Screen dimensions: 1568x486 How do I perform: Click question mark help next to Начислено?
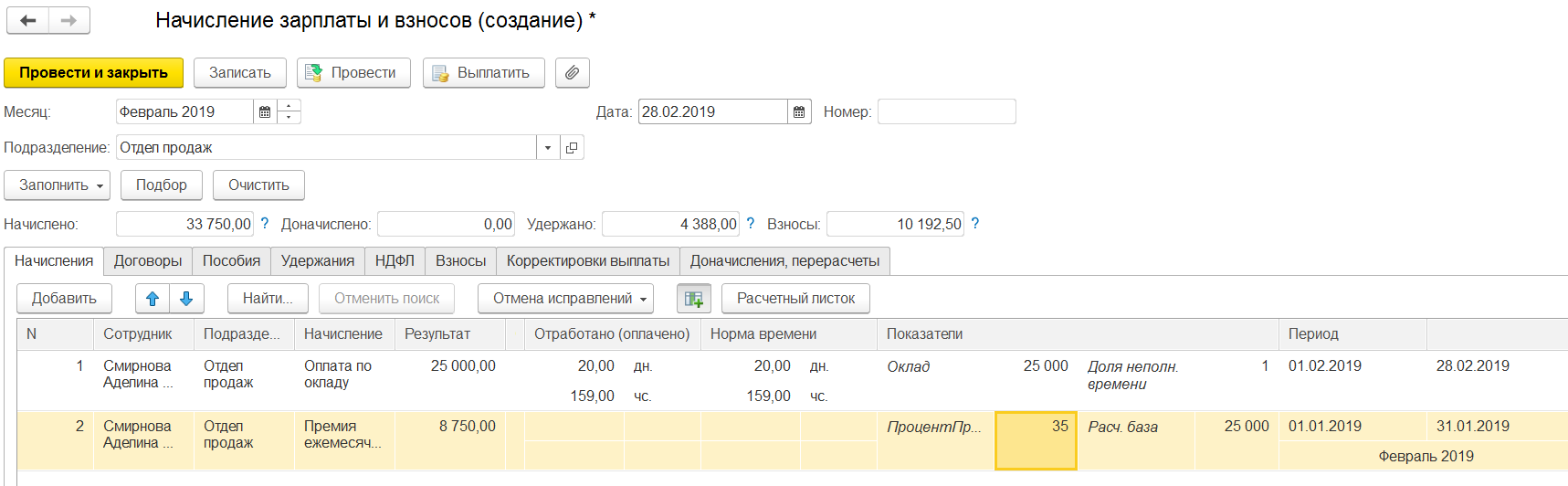click(265, 224)
